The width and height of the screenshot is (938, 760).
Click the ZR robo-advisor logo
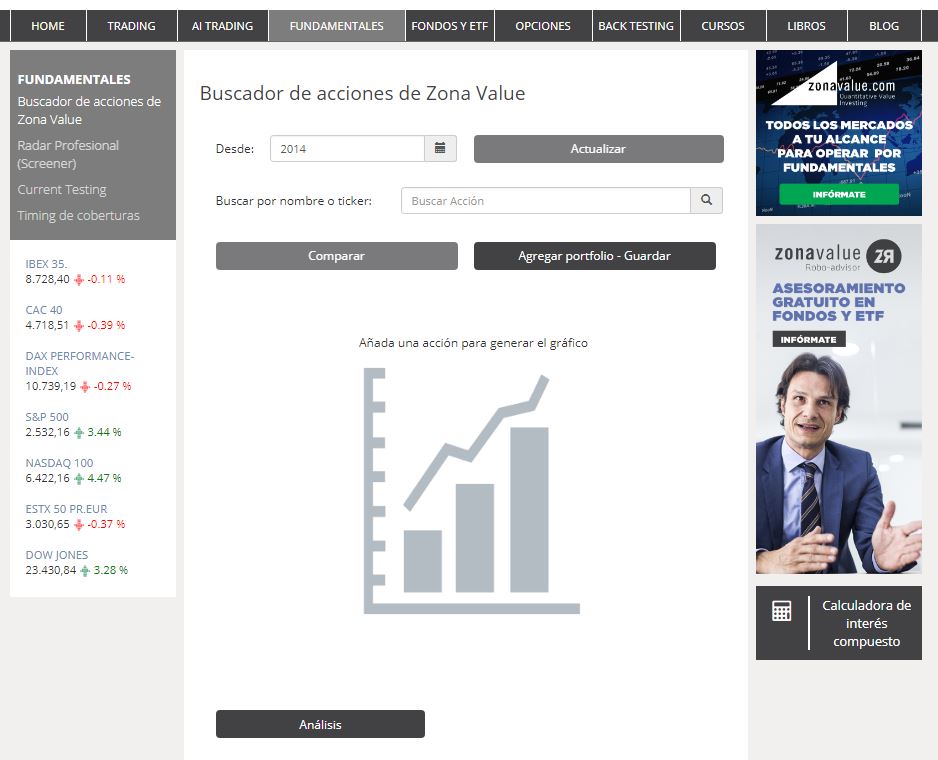tap(884, 256)
